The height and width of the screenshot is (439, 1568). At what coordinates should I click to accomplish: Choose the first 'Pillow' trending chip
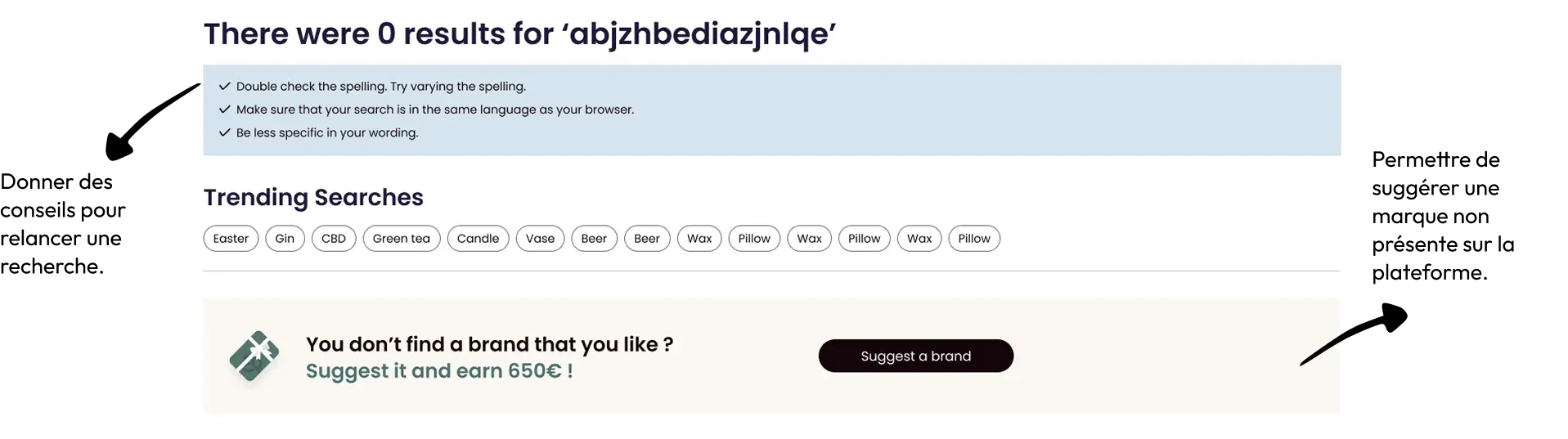pyautogui.click(x=754, y=239)
